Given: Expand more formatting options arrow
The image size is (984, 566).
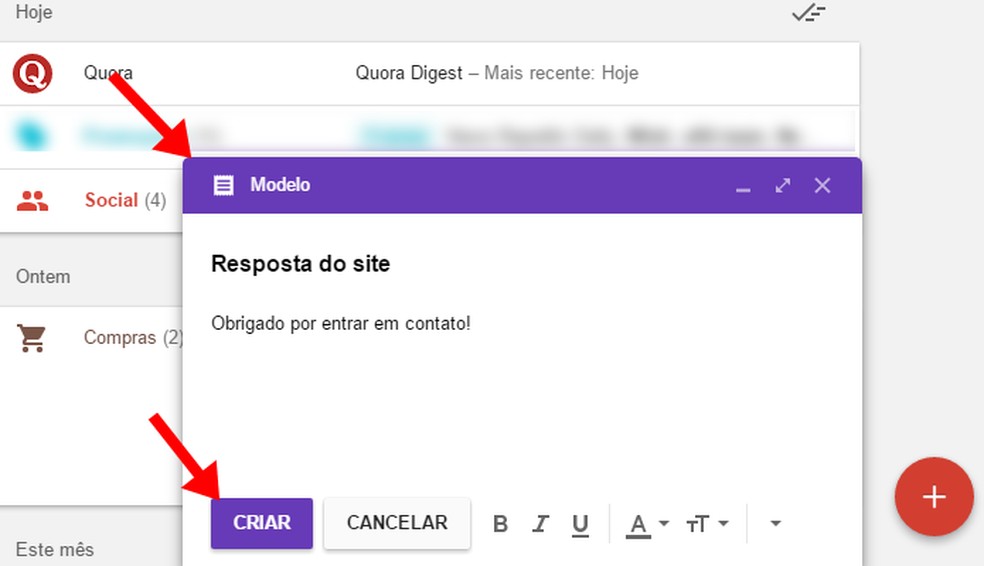Looking at the screenshot, I should pyautogui.click(x=774, y=523).
